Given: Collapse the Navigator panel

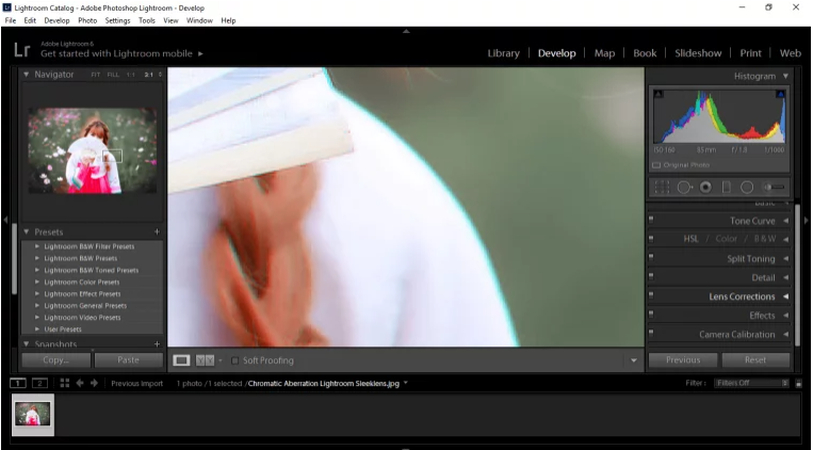Looking at the screenshot, I should 26,75.
